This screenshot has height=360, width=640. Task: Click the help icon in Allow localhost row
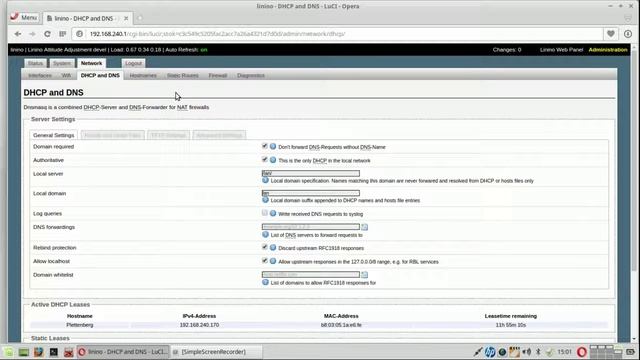tap(273, 261)
